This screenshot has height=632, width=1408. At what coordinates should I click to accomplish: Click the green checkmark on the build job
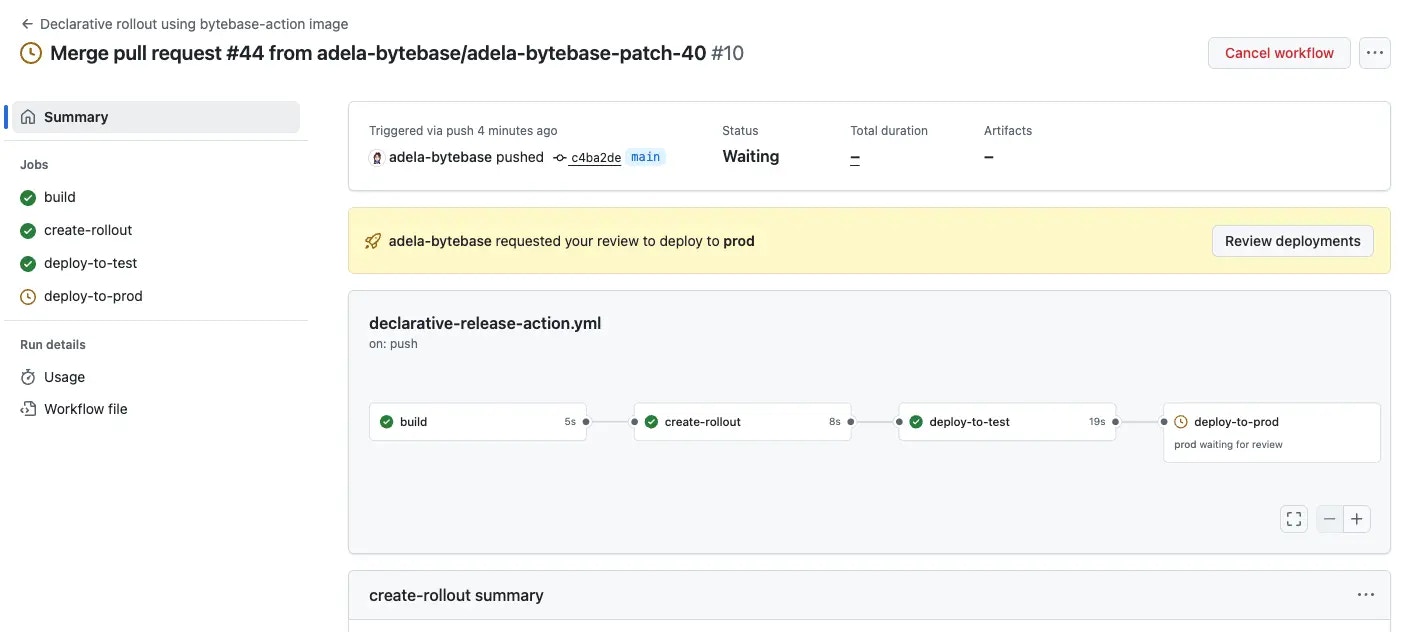[386, 421]
